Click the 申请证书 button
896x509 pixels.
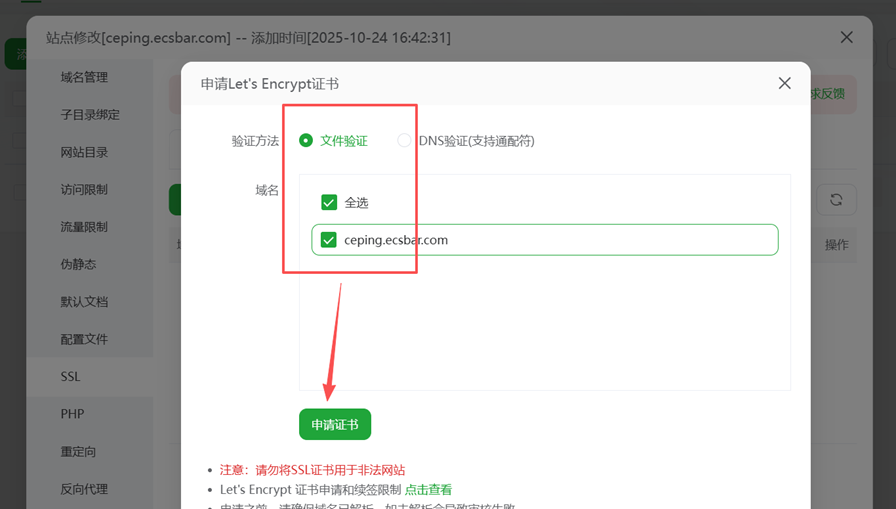(335, 424)
